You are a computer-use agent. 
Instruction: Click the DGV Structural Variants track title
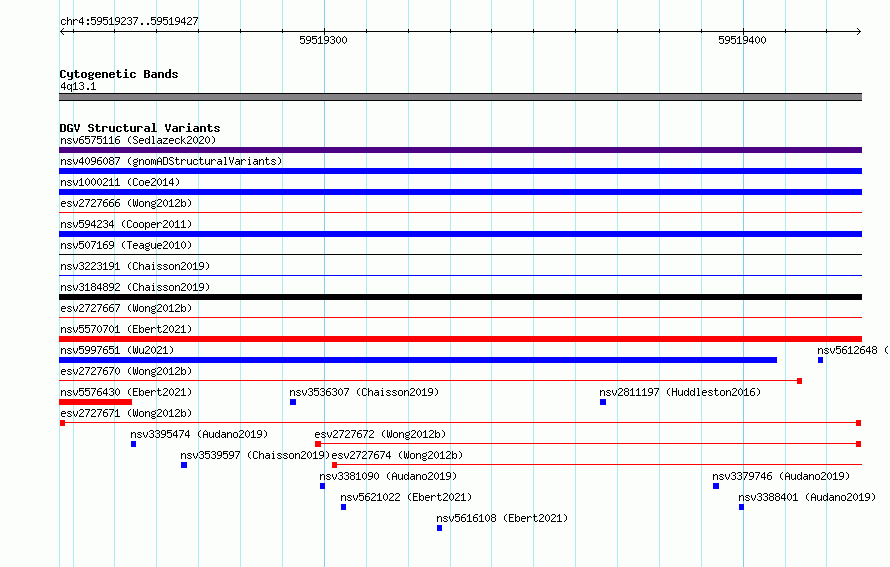(140, 128)
